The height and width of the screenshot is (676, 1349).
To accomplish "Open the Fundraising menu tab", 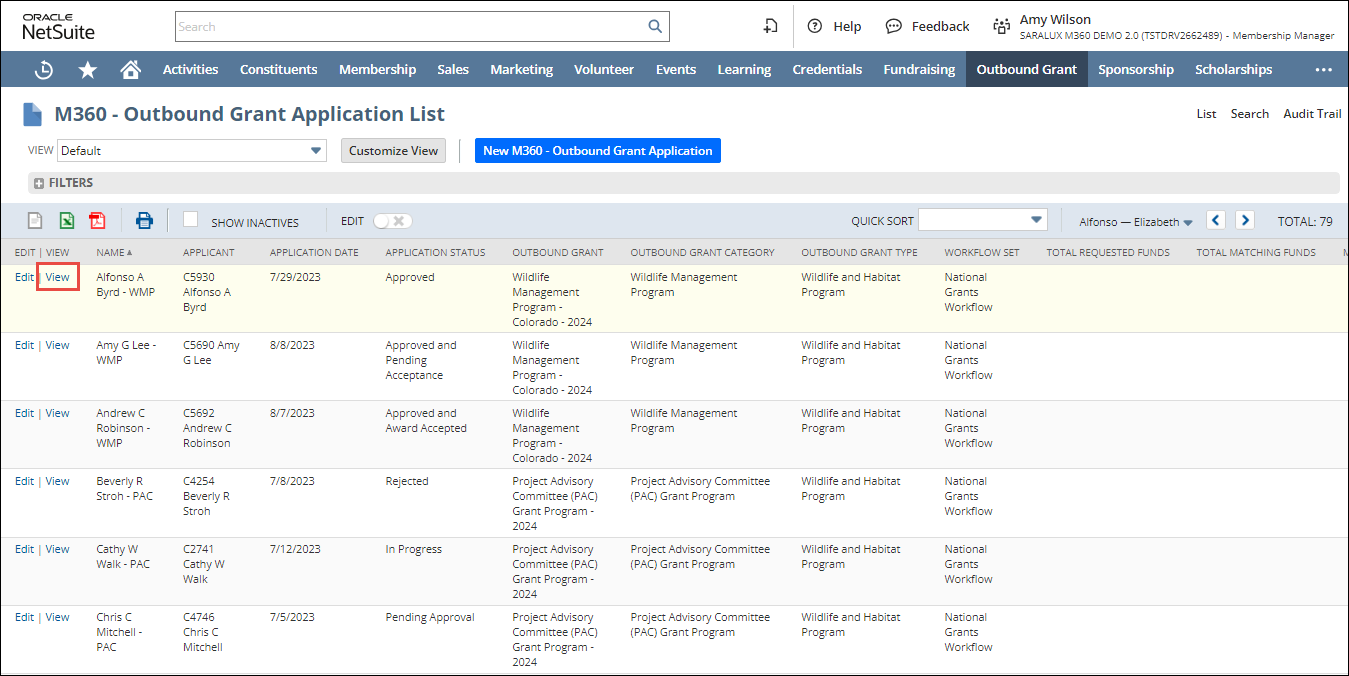I will coord(919,70).
